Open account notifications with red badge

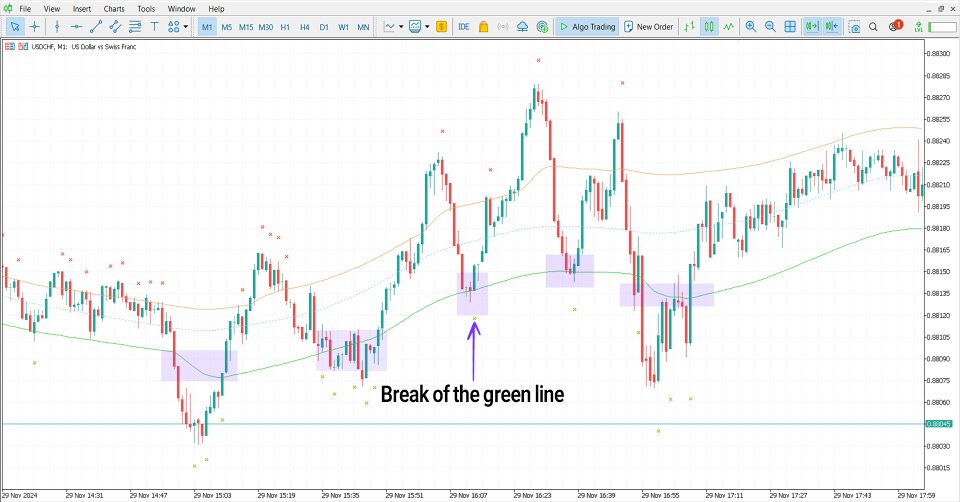tap(895, 26)
